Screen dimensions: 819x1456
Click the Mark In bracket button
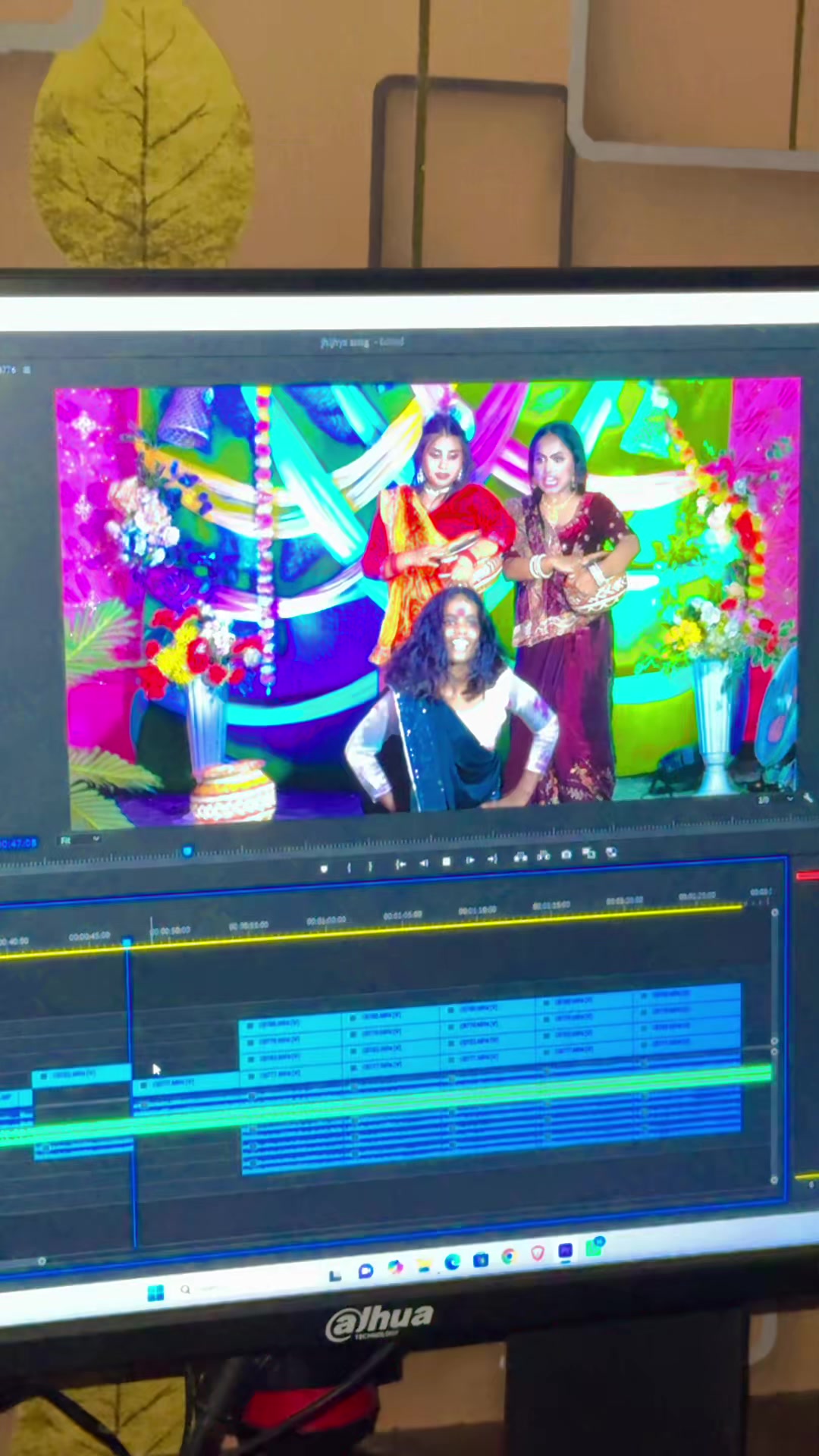pos(349,867)
